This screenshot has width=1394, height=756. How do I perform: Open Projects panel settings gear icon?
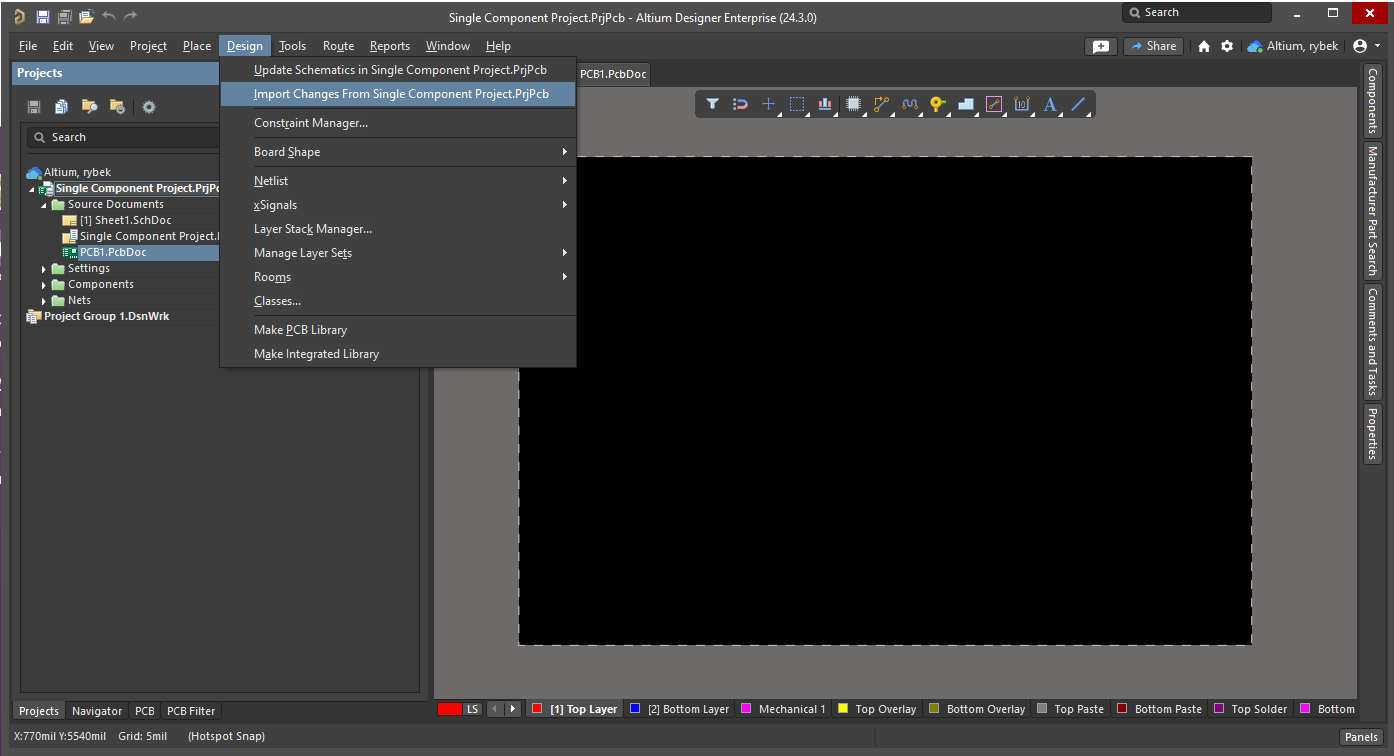[x=149, y=107]
